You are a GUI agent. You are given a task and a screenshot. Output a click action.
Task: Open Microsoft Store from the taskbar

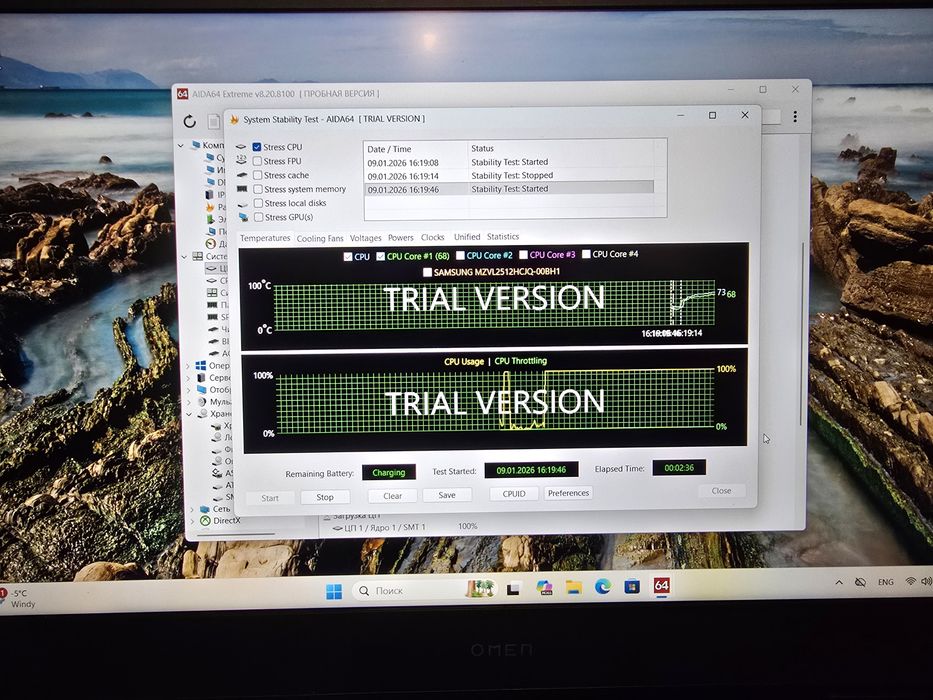coord(632,586)
